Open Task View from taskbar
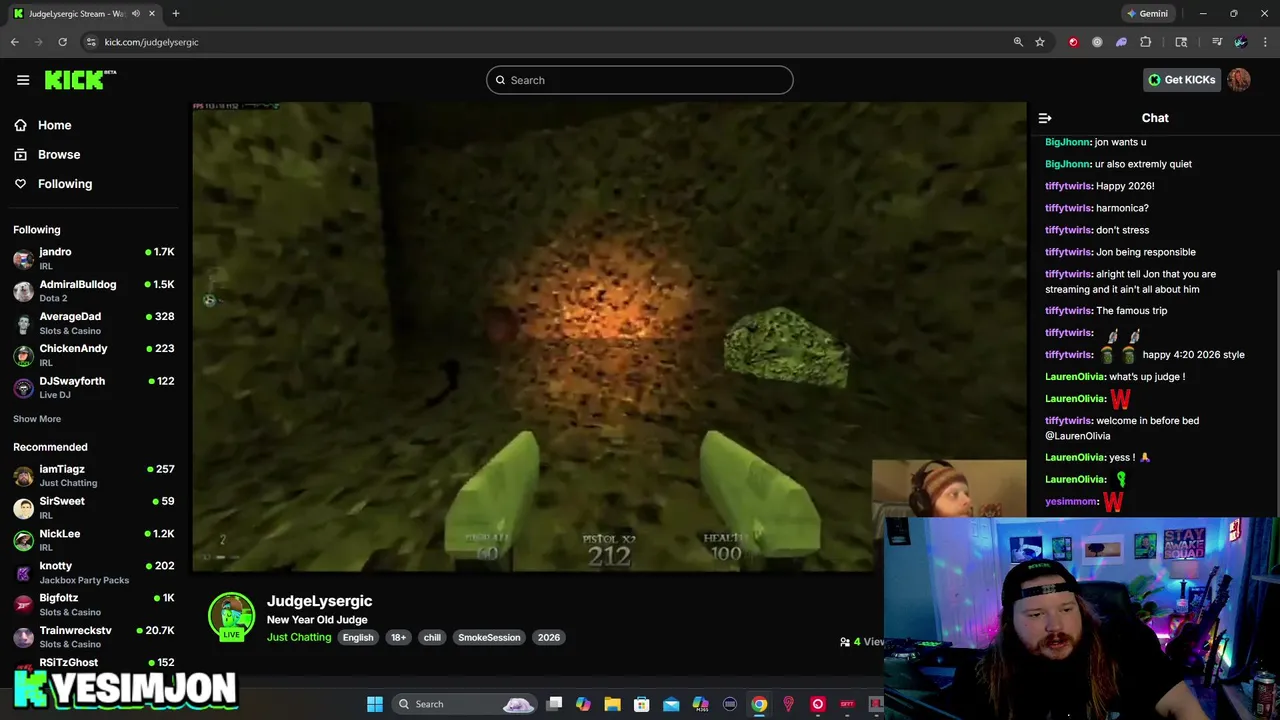 (x=554, y=704)
